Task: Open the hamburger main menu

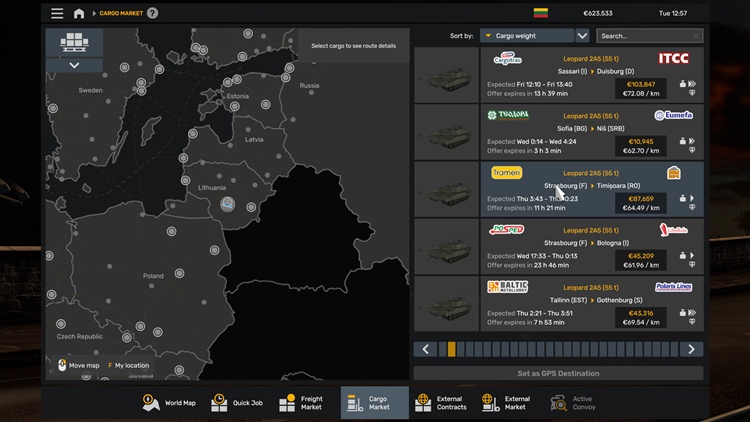Action: tap(57, 14)
